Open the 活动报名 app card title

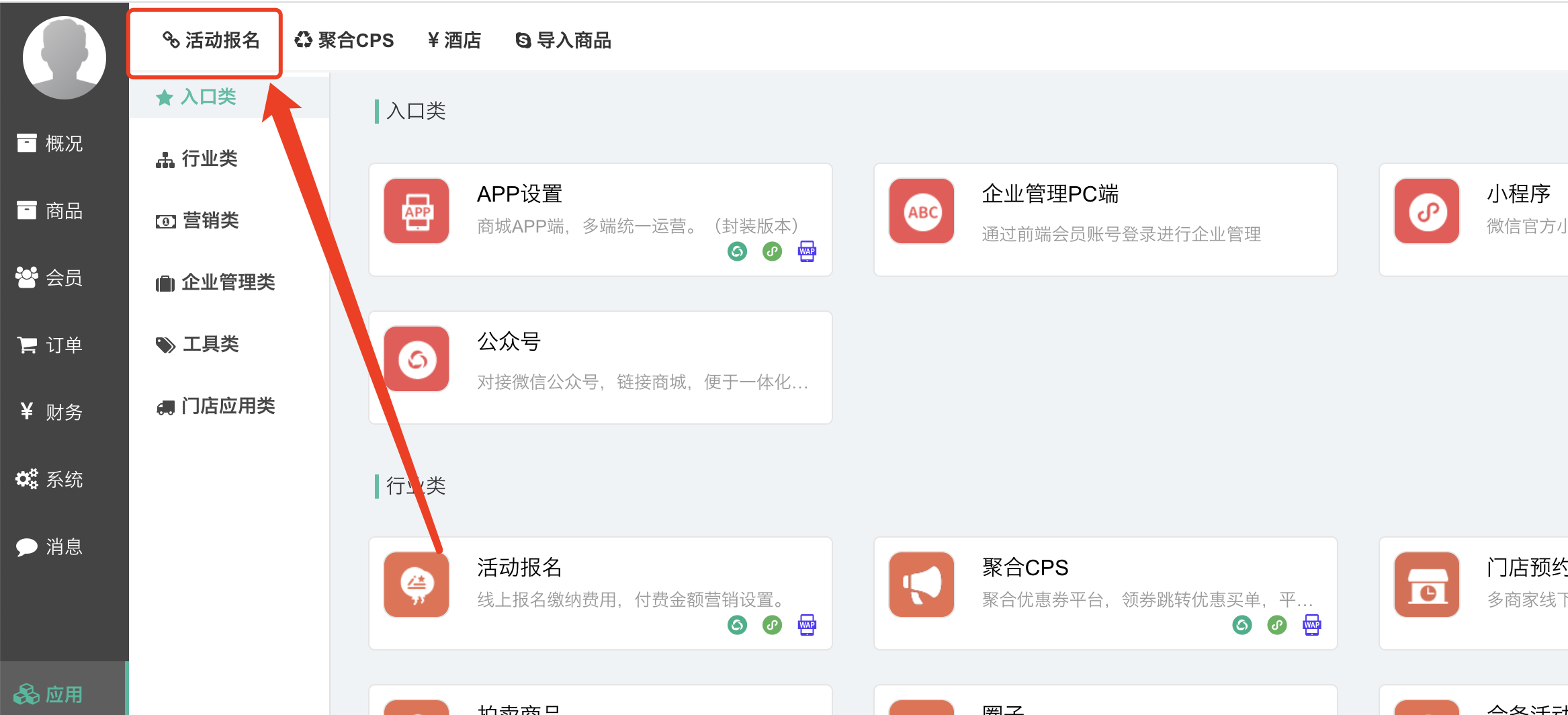[519, 568]
